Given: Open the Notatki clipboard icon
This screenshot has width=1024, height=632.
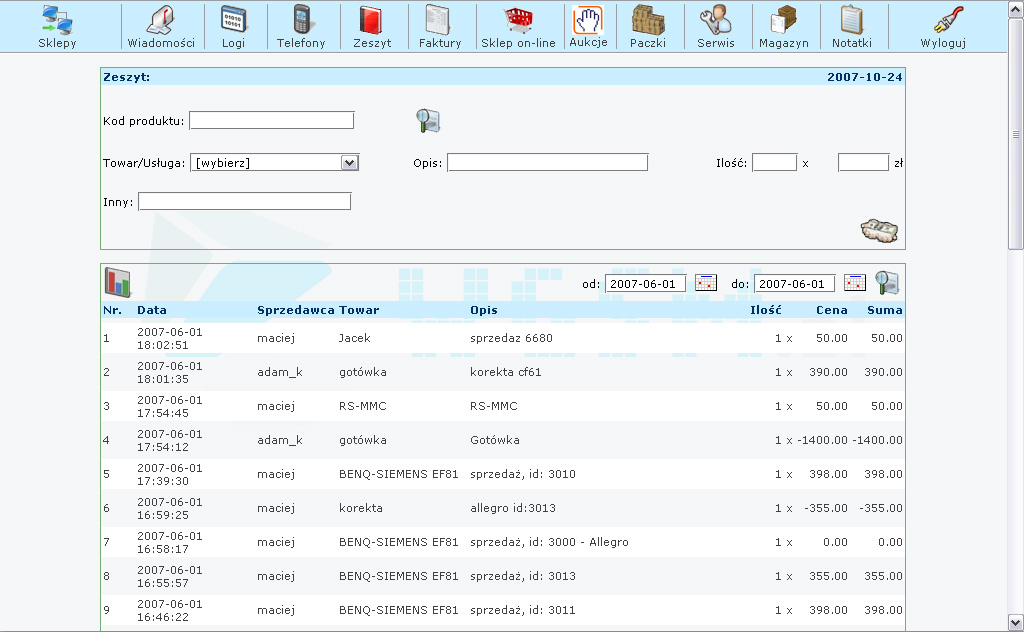Looking at the screenshot, I should tap(852, 20).
